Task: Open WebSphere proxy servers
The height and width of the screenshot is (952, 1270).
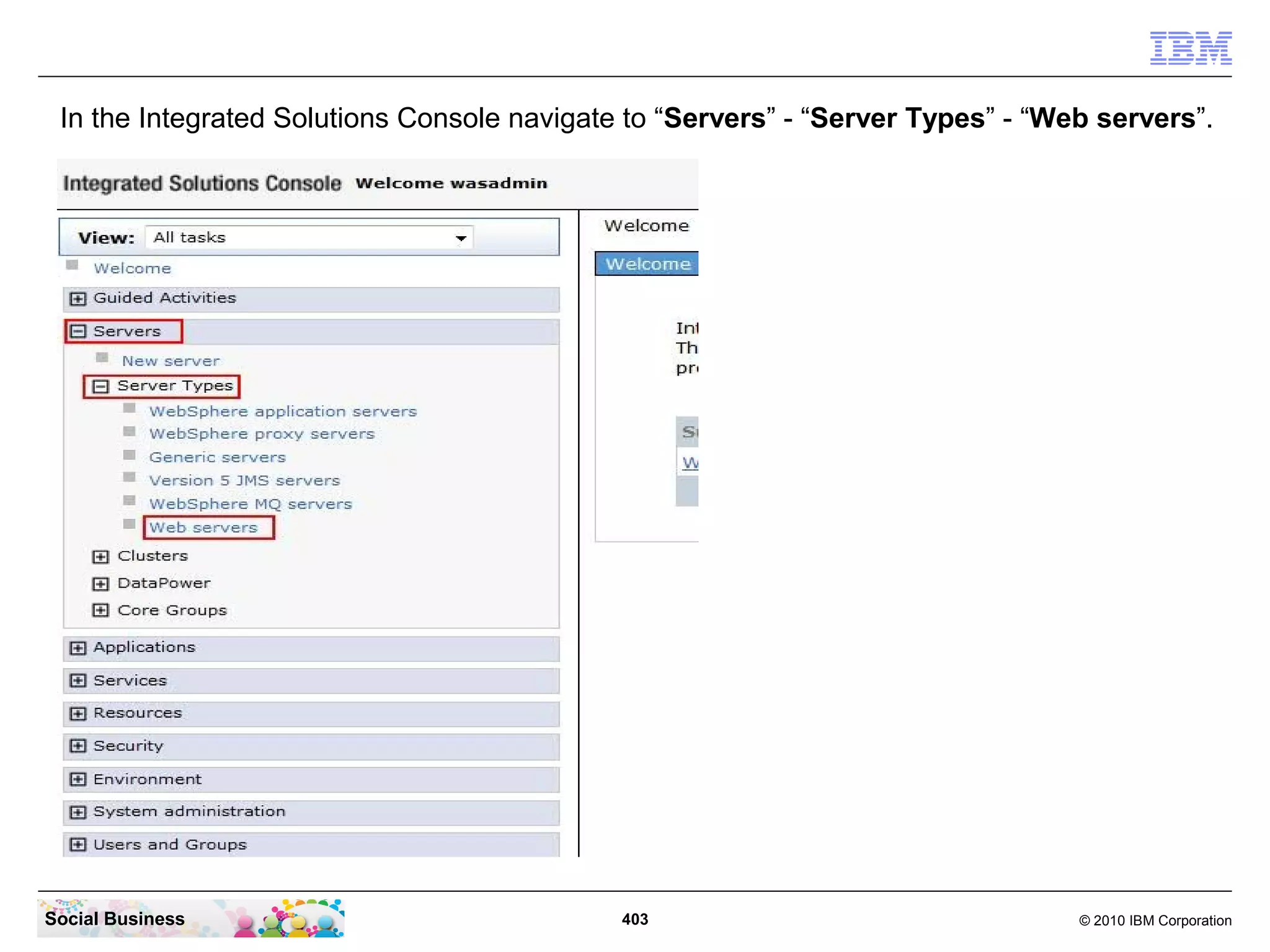Action: point(262,434)
